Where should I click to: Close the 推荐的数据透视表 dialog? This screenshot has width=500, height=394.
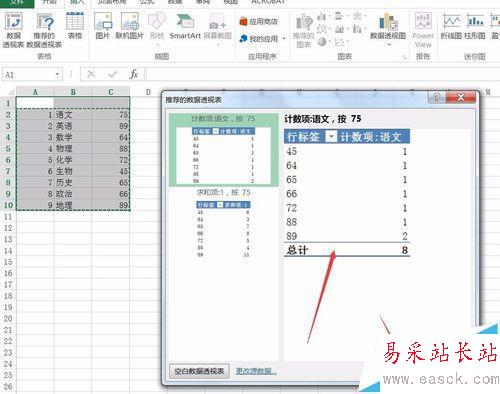(460, 97)
